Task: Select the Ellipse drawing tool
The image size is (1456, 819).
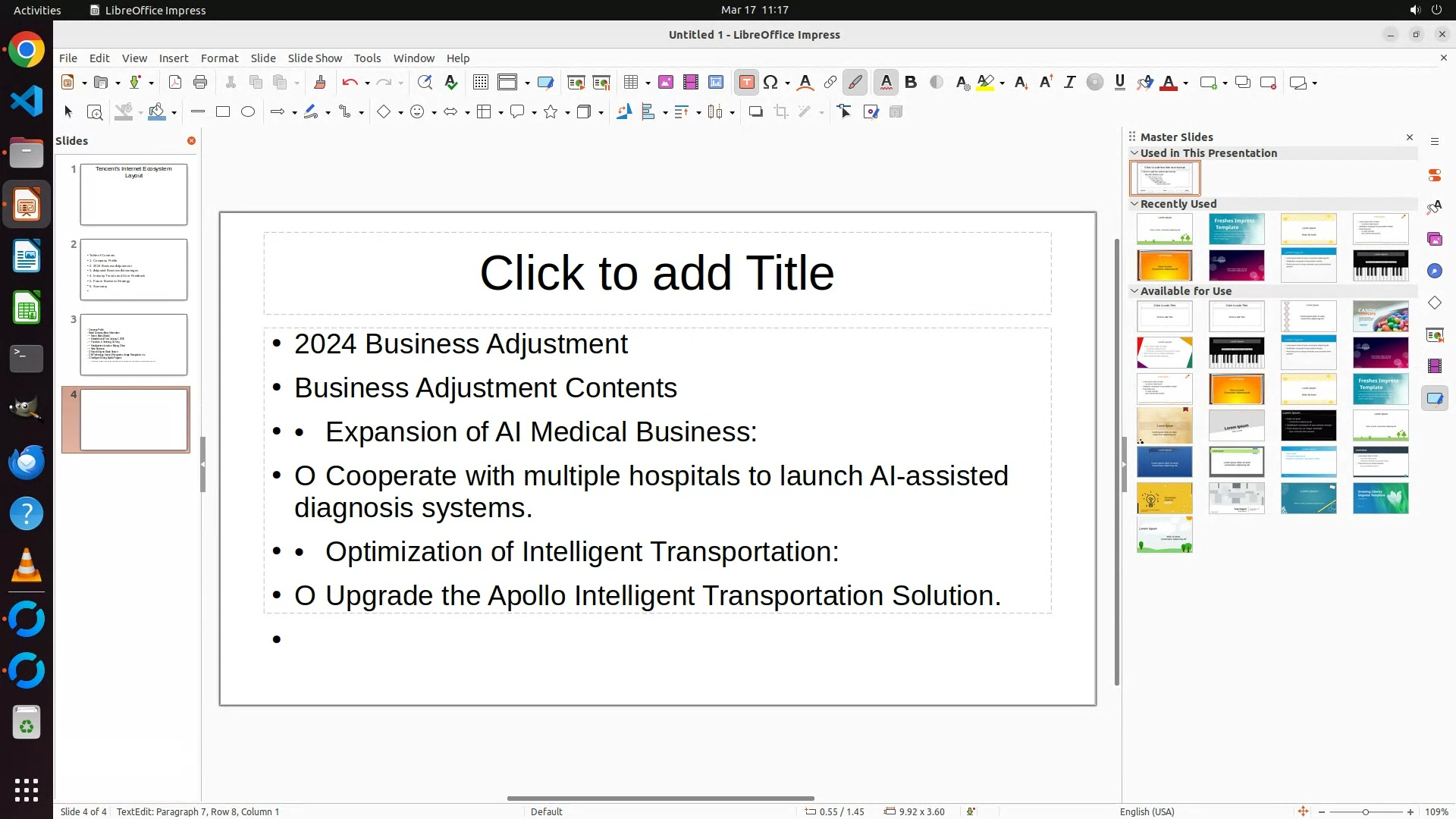Action: click(248, 112)
